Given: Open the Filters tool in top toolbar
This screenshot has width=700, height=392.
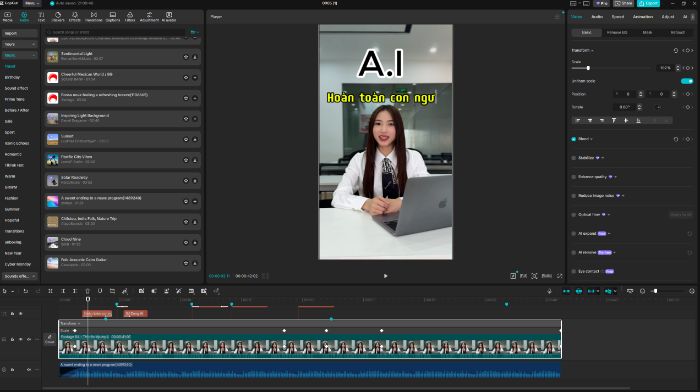Looking at the screenshot, I should (x=130, y=17).
